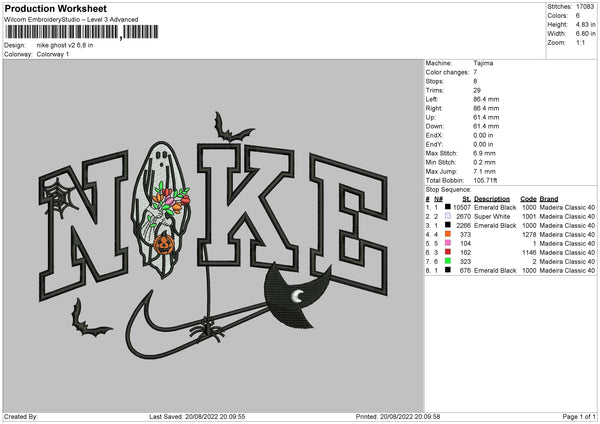The width and height of the screenshot is (600, 424).
Task: Click the Machine value Tajima
Action: [483, 63]
